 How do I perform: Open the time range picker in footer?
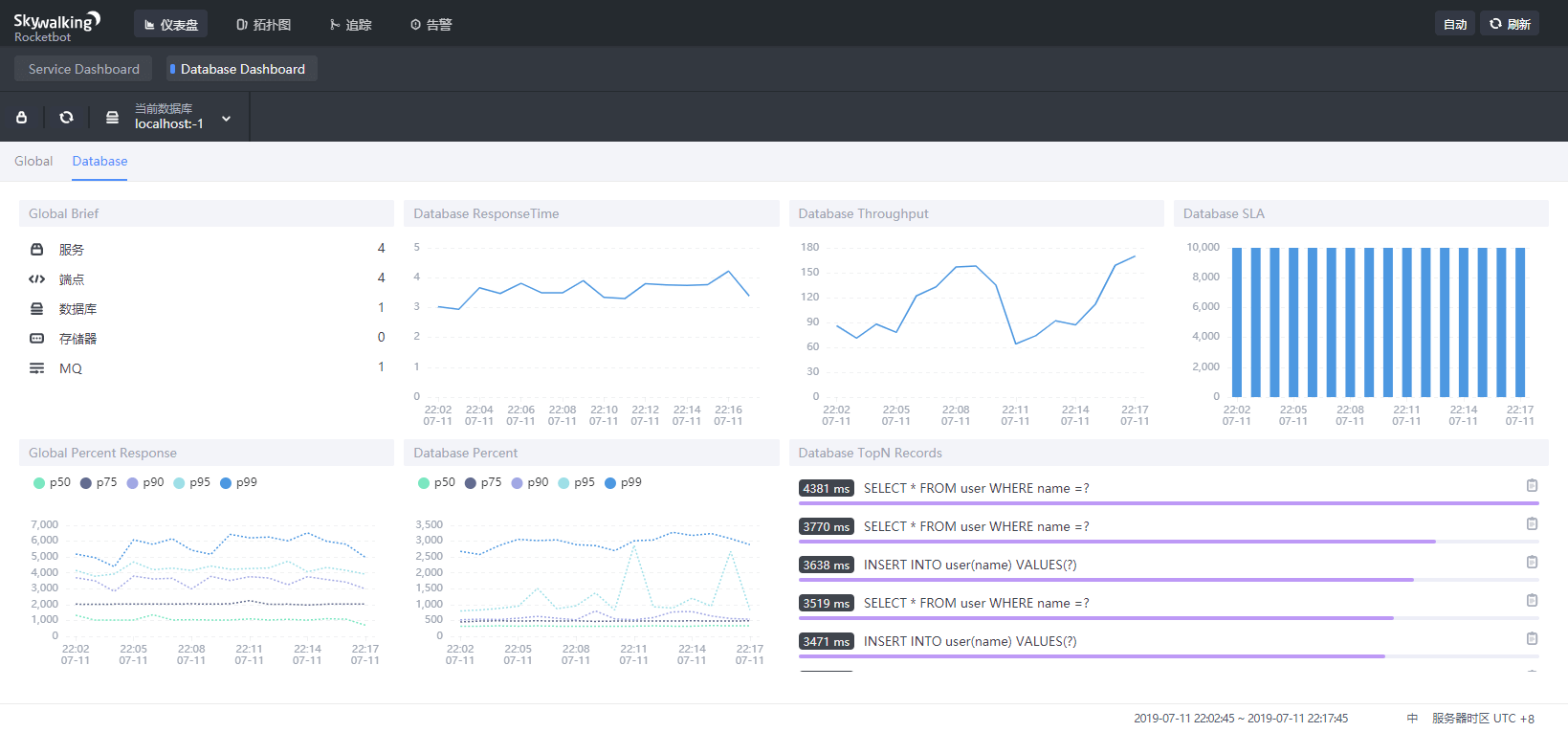coord(1240,719)
